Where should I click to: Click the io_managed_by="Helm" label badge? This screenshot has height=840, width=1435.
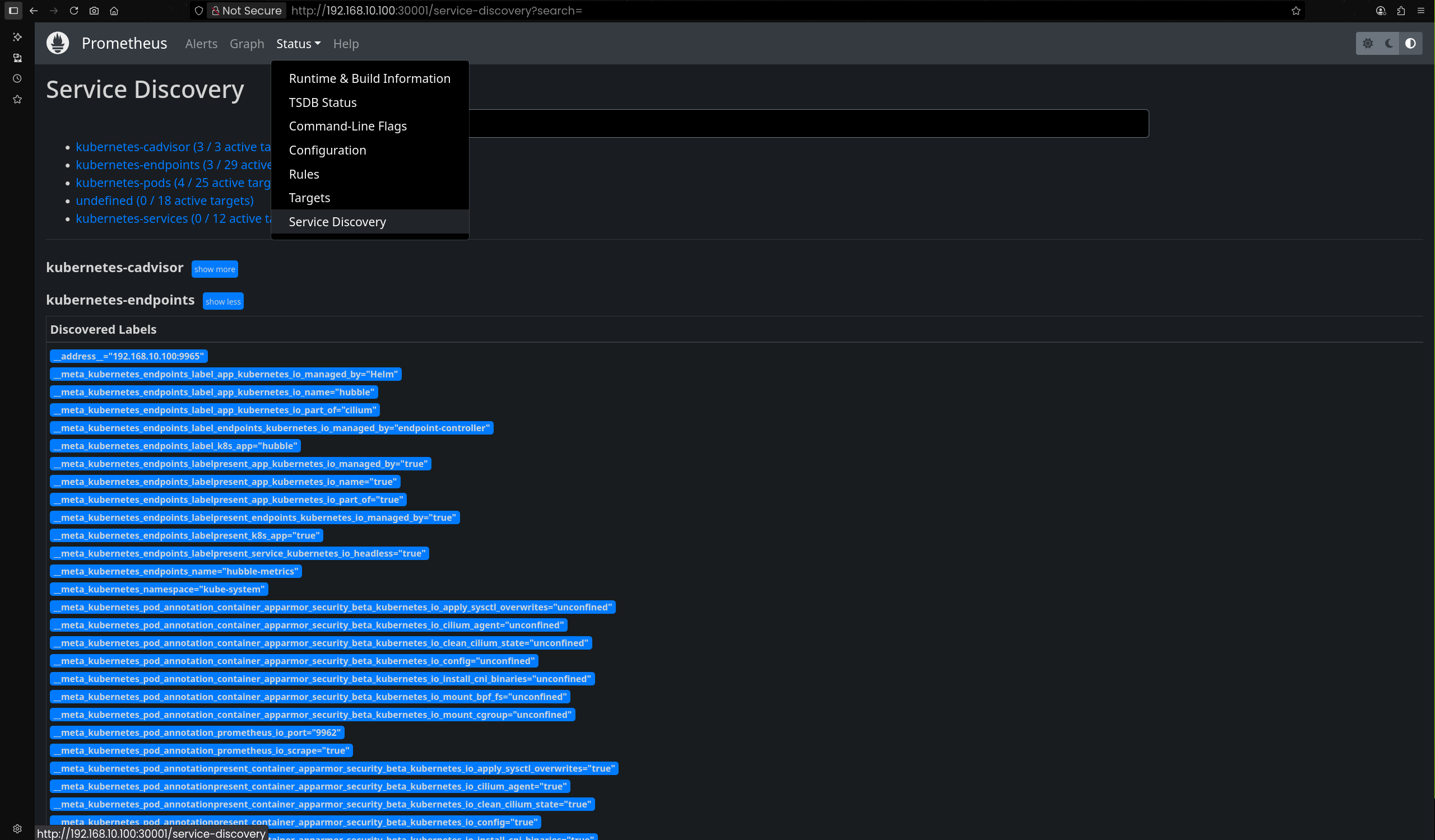click(x=225, y=375)
